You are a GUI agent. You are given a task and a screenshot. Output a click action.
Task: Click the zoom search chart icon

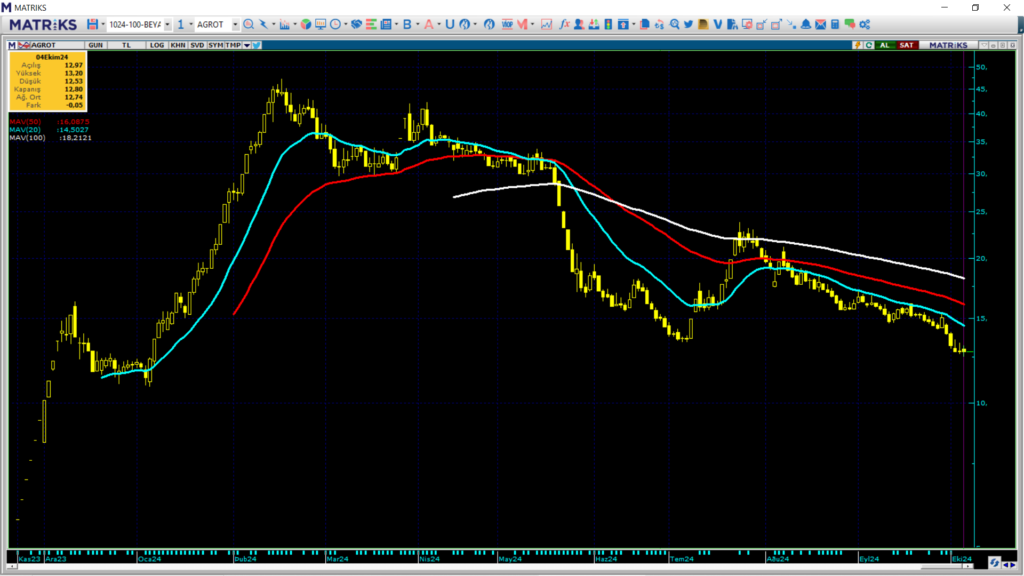point(674,24)
